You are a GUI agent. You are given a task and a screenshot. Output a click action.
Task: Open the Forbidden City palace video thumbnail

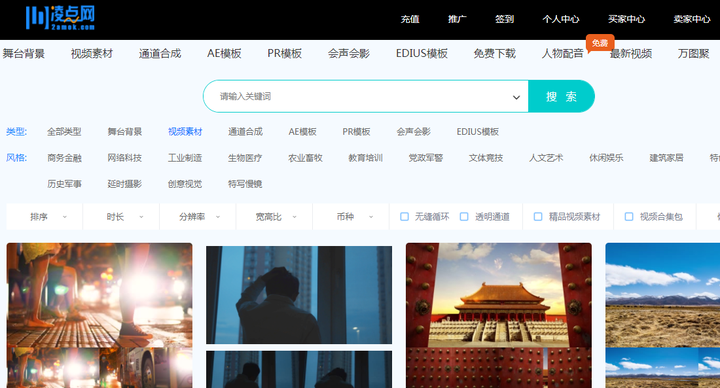pos(499,315)
